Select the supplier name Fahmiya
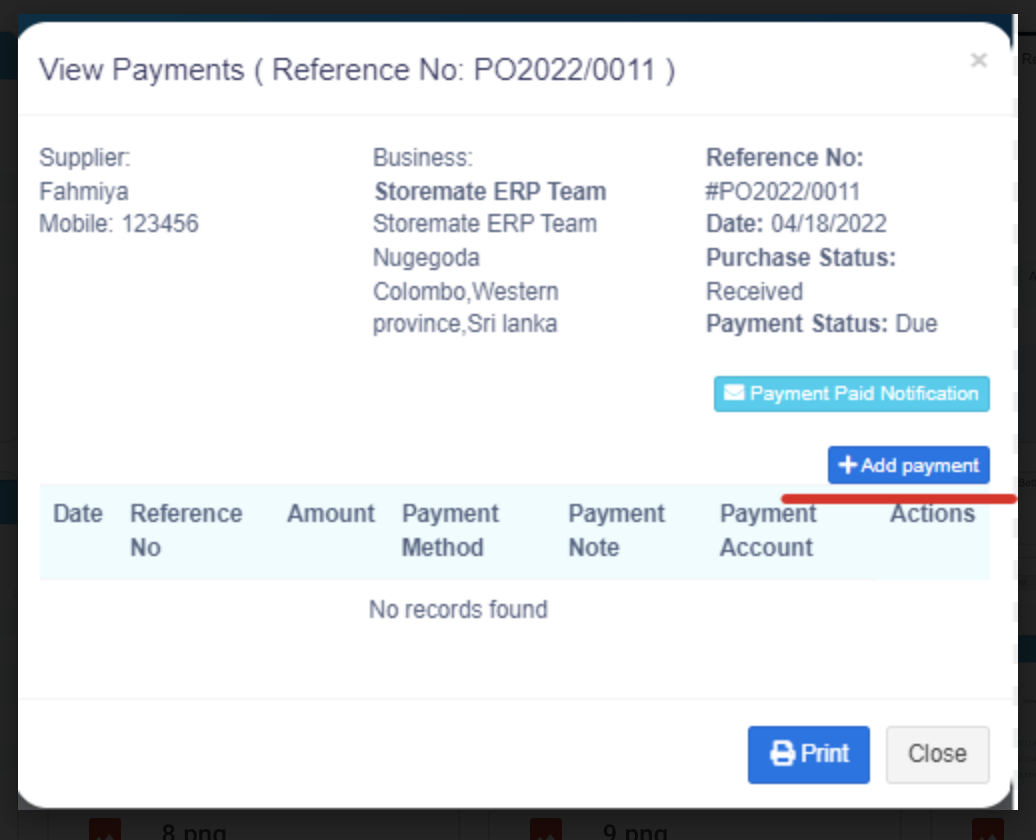1036x840 pixels. pos(84,192)
